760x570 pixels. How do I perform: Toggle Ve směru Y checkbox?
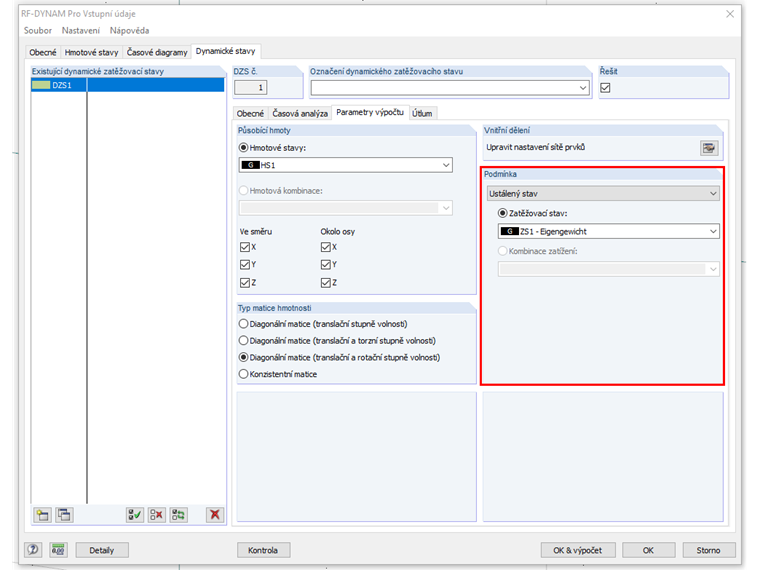(245, 265)
